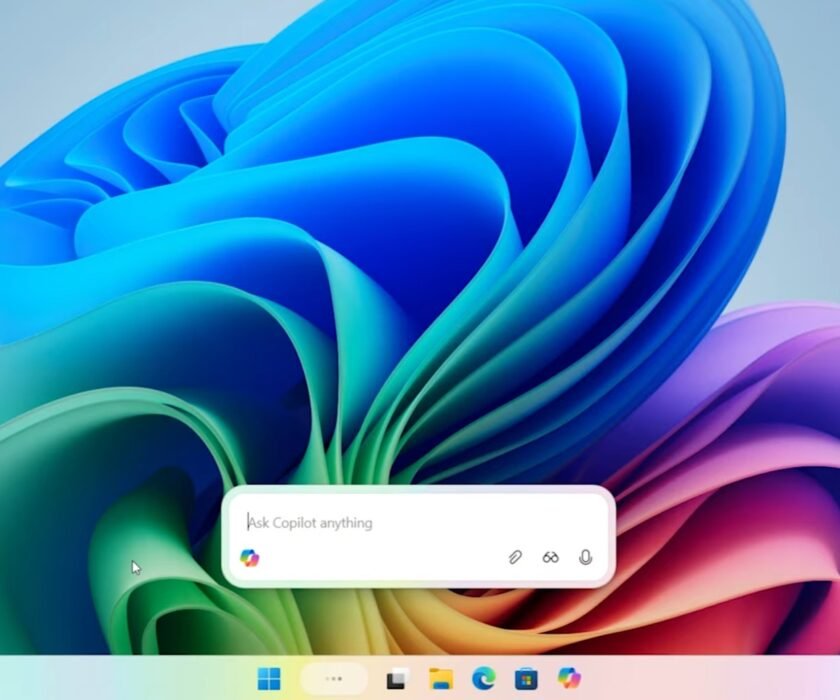This screenshot has width=840, height=700.
Task: Toggle the microphone for voice conversation
Action: [584, 557]
